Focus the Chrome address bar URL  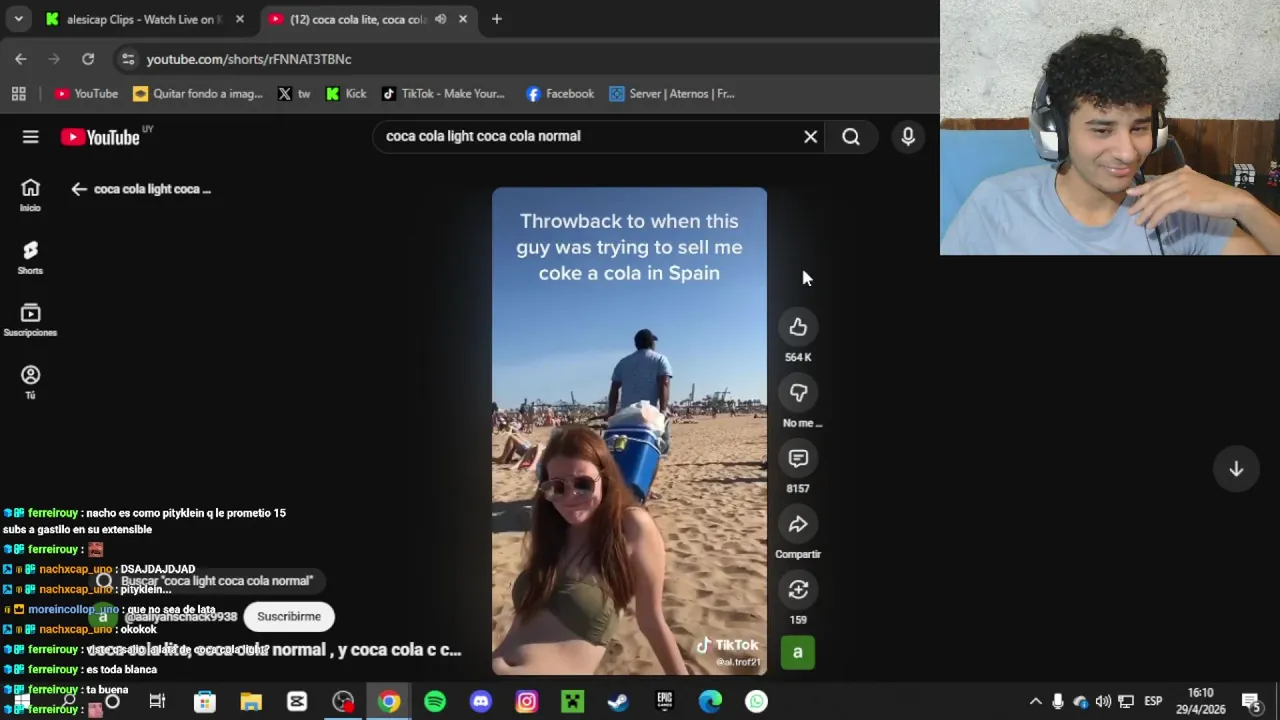pos(249,59)
